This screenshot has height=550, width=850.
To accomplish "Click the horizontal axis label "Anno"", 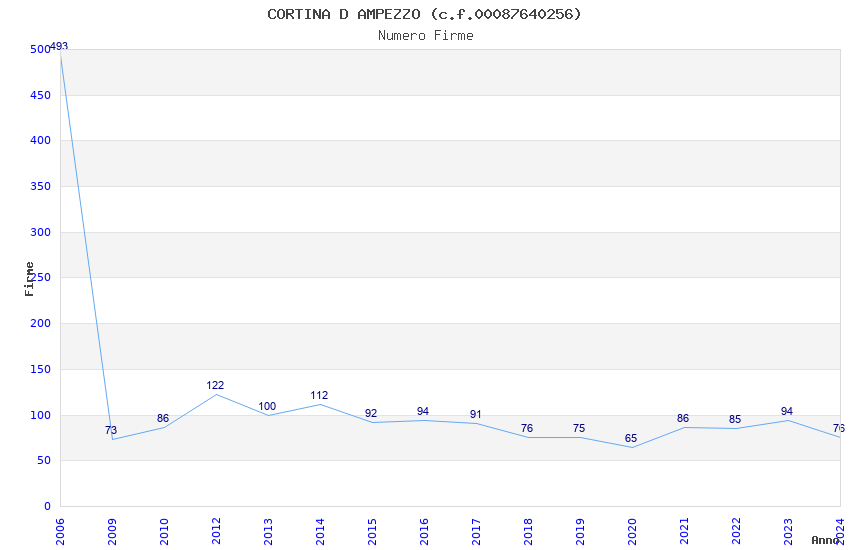I will (x=825, y=540).
